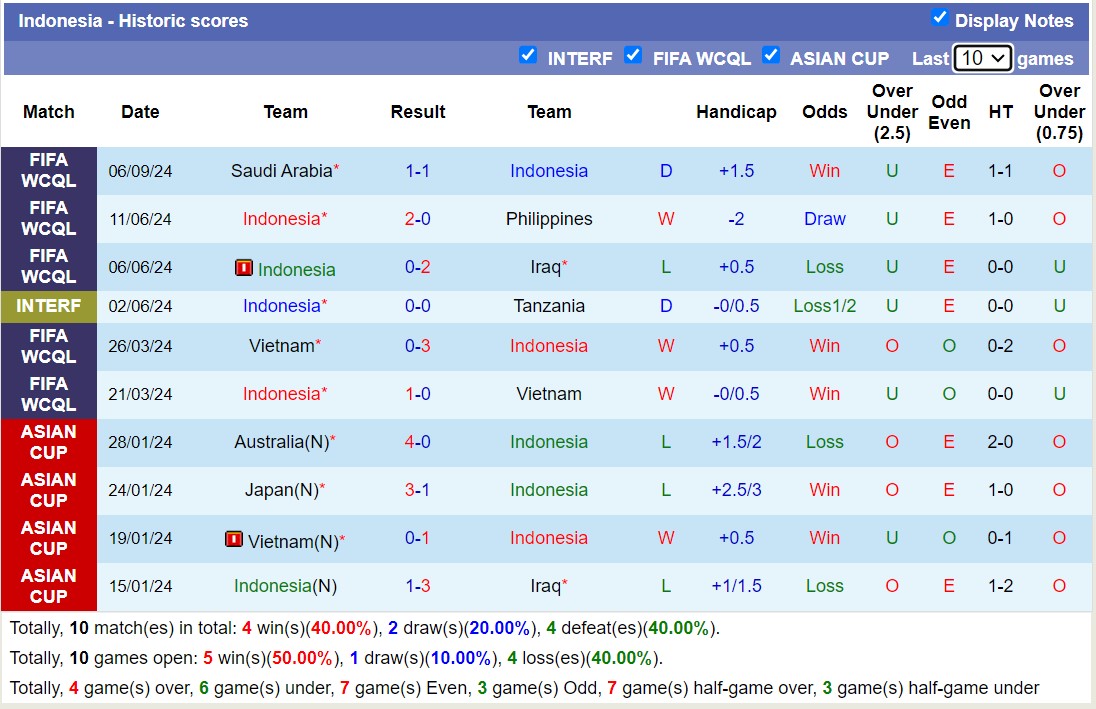Image resolution: width=1096 pixels, height=709 pixels.
Task: Click the Loss1/2 odds value
Action: click(824, 306)
